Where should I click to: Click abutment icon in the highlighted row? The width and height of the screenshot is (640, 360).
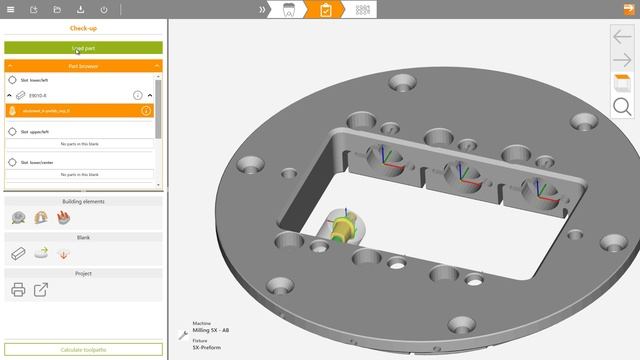pyautogui.click(x=12, y=111)
